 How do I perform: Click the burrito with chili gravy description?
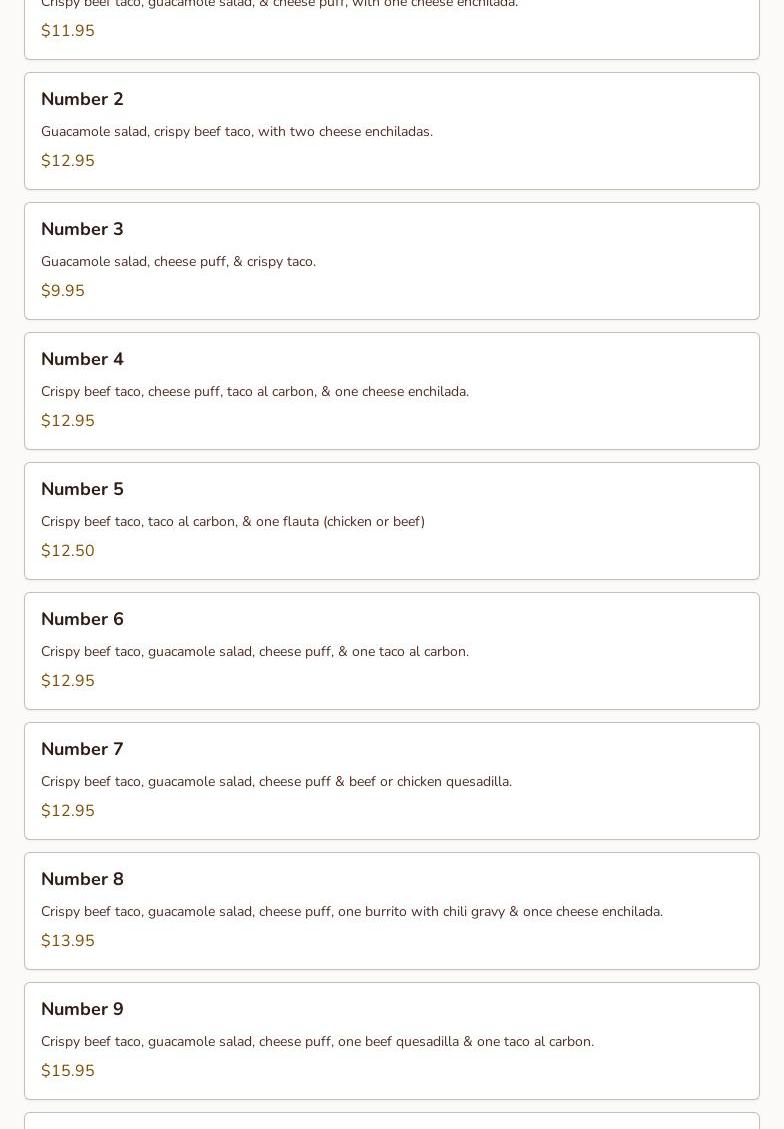pyautogui.click(x=352, y=911)
